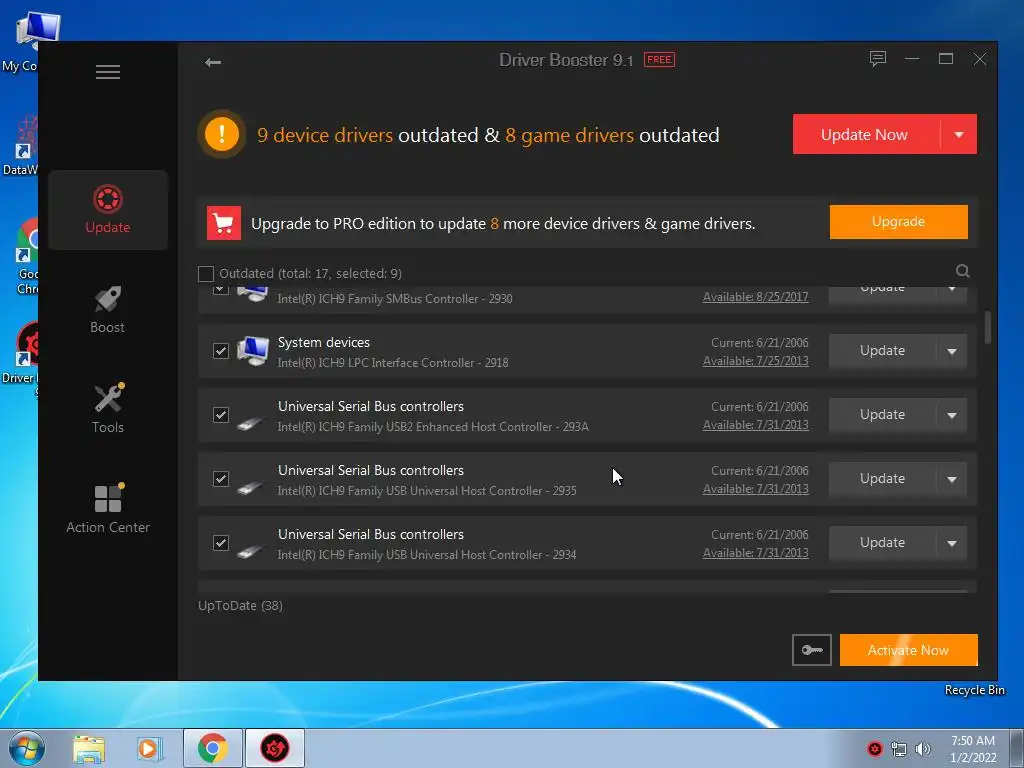Click the driver list scrollbar thumb

(987, 327)
